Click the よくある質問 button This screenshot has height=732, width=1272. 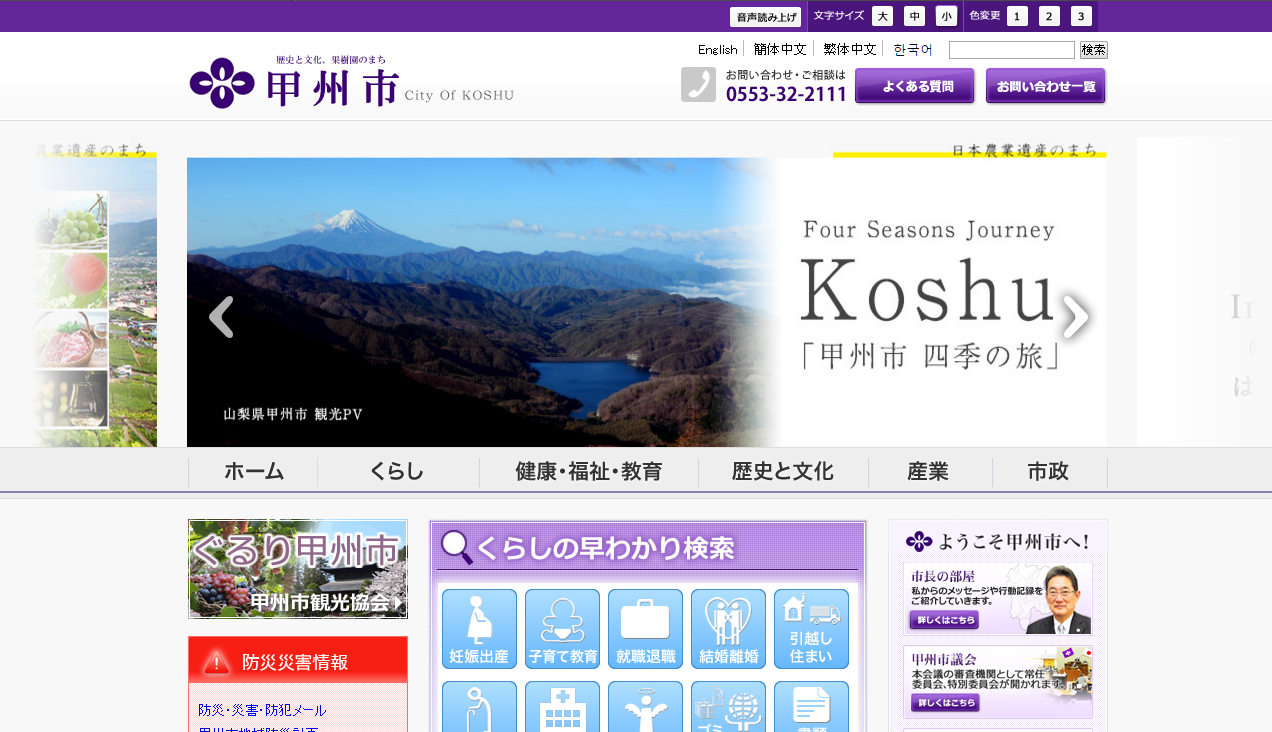[914, 86]
